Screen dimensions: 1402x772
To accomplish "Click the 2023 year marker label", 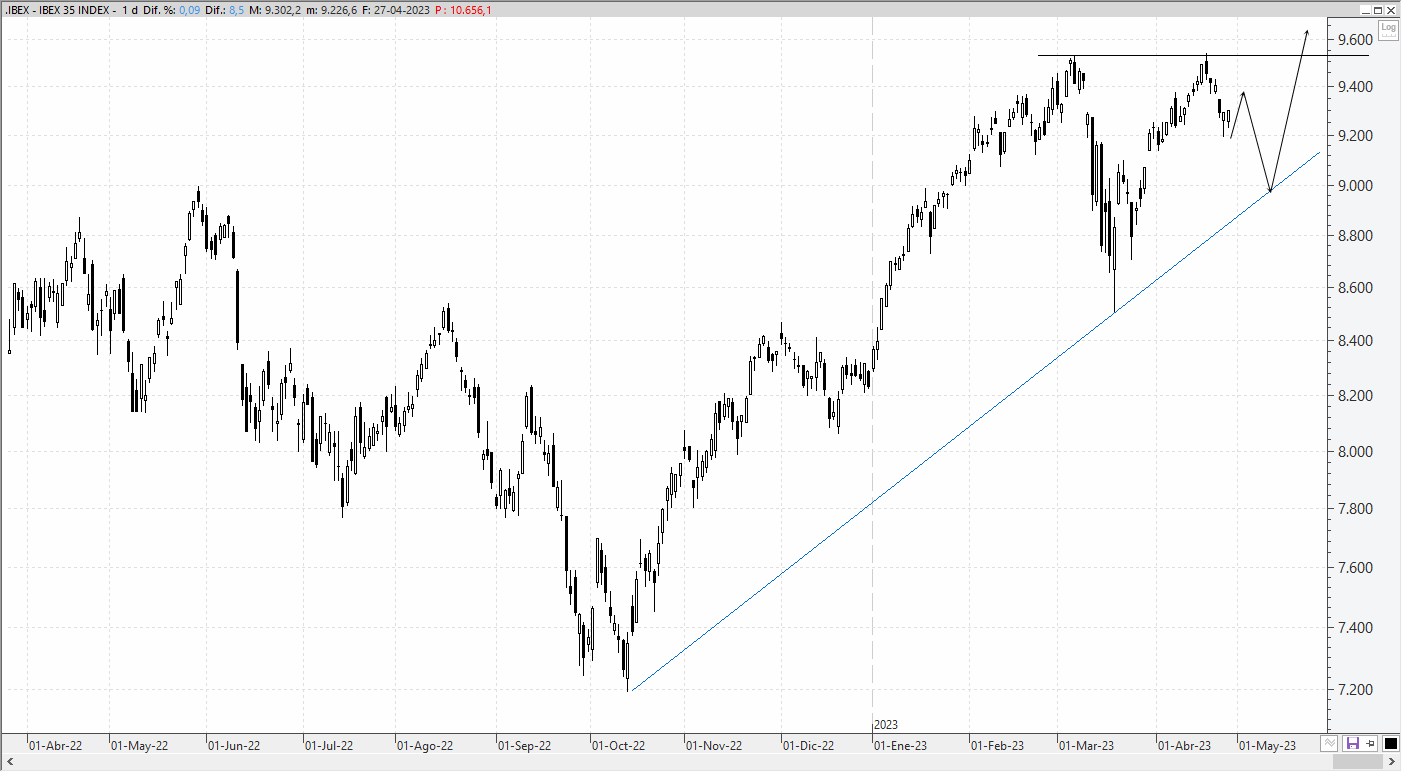I will [x=886, y=724].
